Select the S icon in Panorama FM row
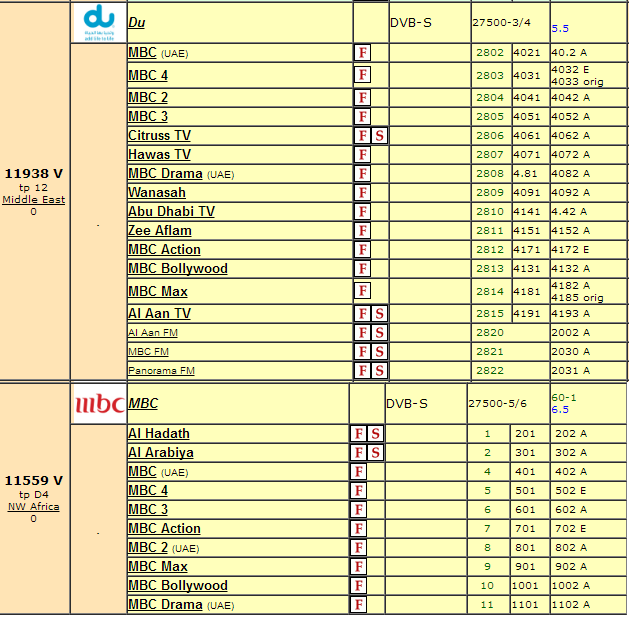 click(x=379, y=371)
